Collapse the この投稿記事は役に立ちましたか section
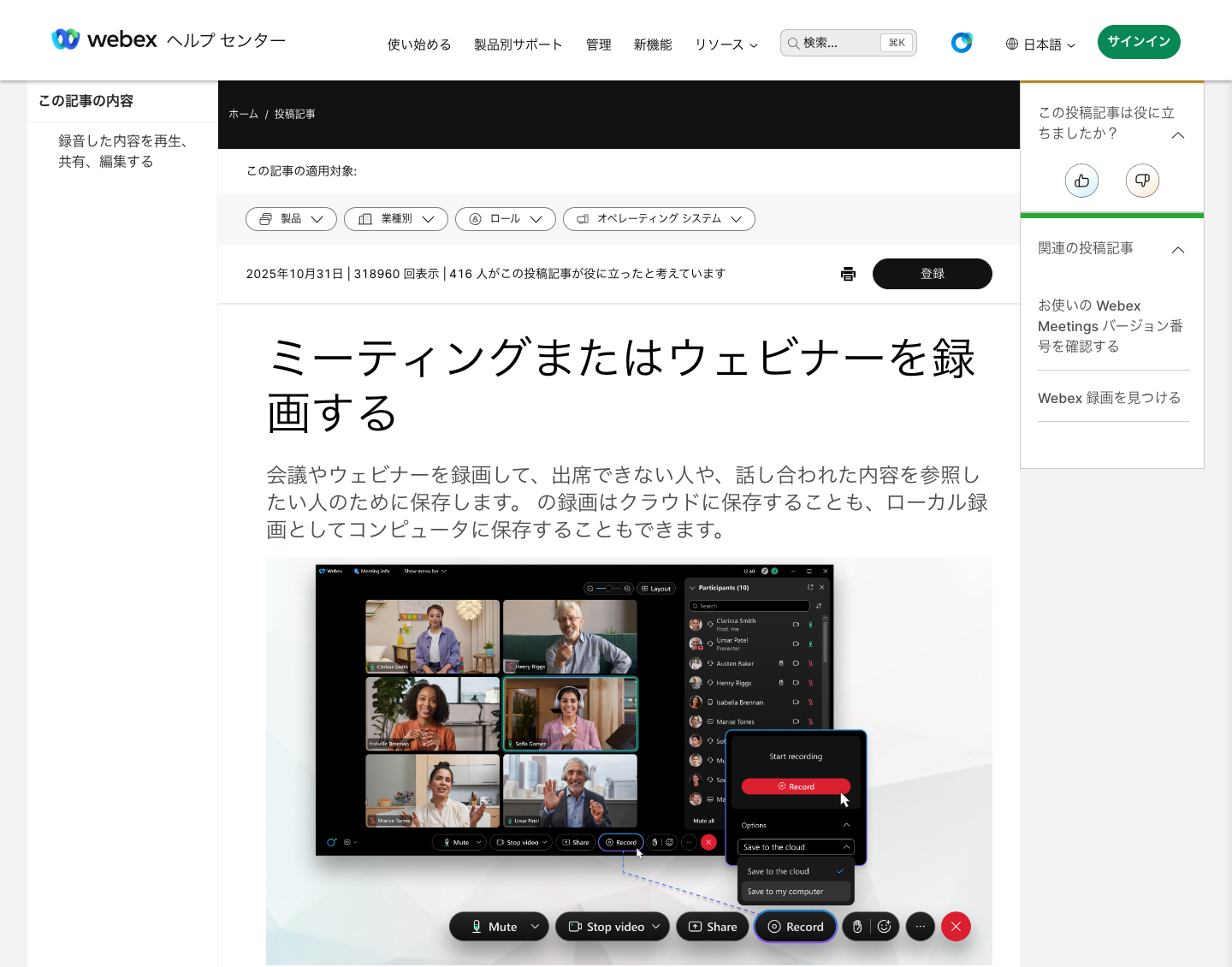This screenshot has height=967, width=1232. click(x=1178, y=135)
